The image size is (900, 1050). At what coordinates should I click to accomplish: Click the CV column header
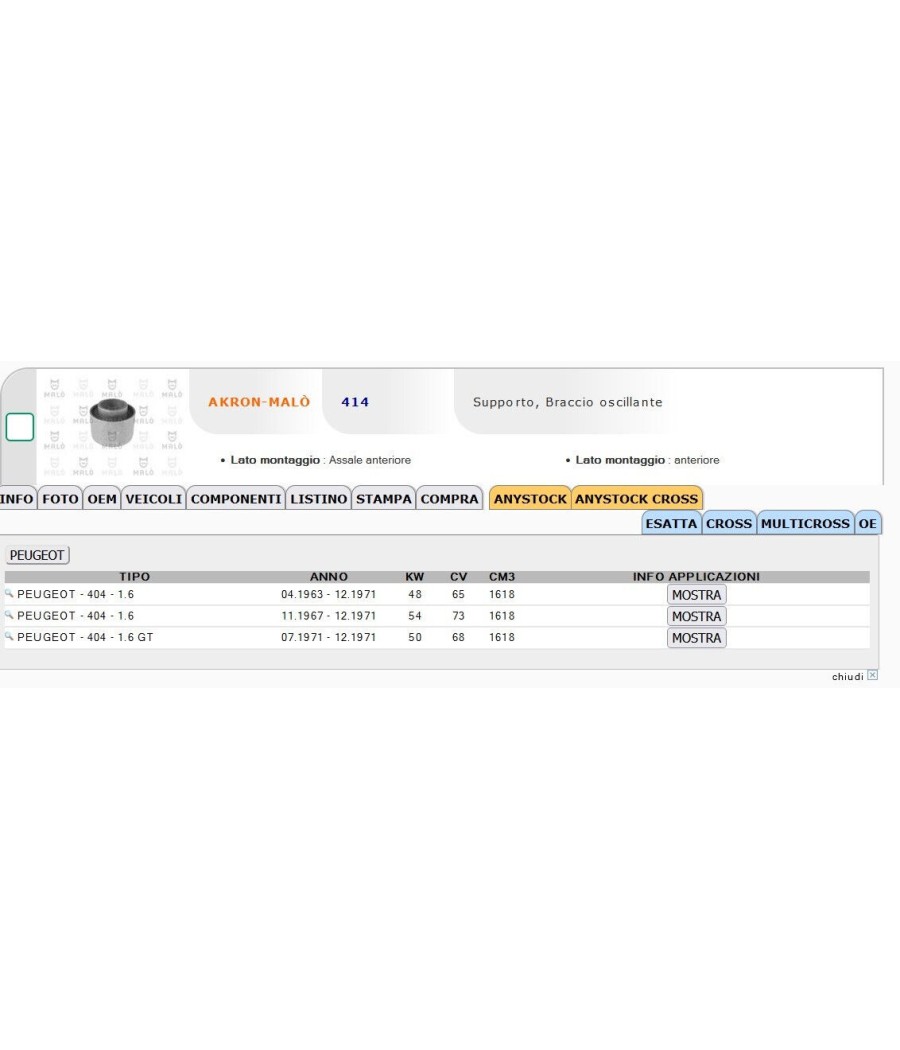coord(459,577)
